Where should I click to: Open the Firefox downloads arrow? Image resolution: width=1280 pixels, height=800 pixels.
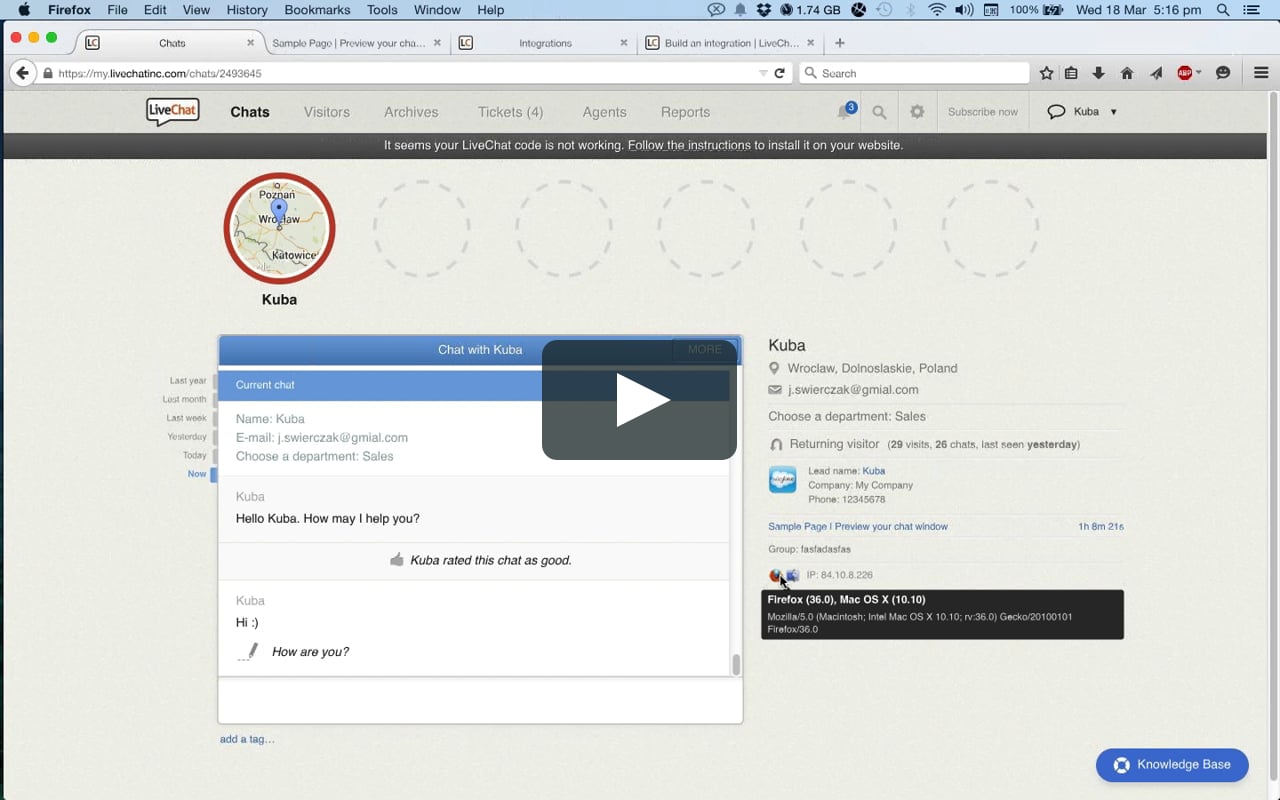(x=1098, y=73)
